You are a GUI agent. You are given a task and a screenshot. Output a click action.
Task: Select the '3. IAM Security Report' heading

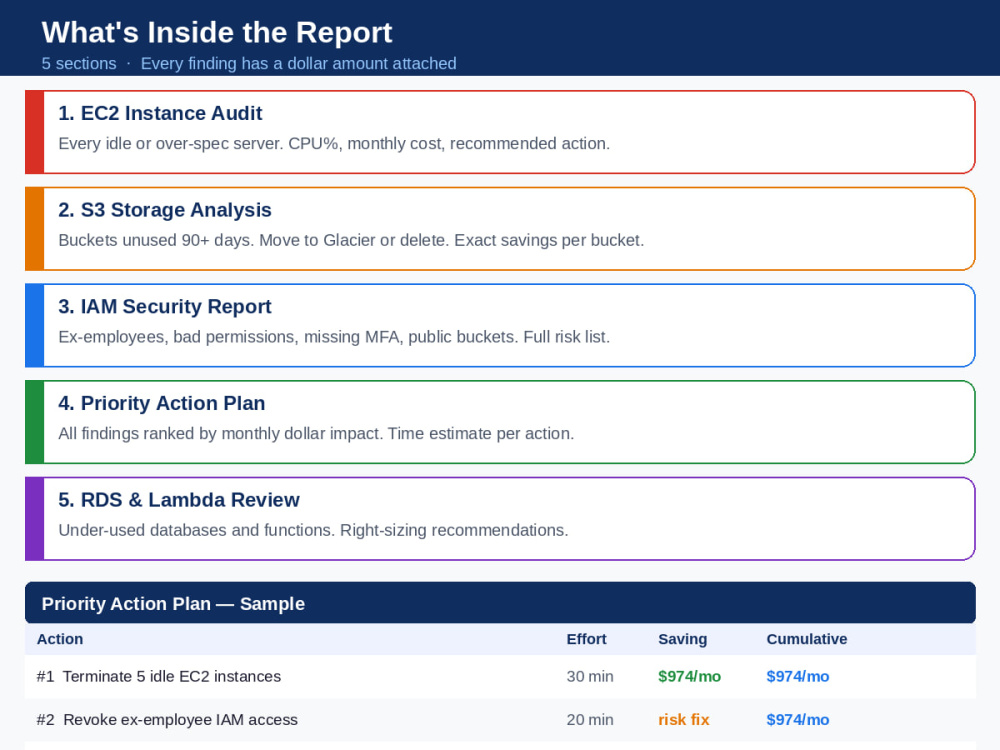pyautogui.click(x=165, y=307)
